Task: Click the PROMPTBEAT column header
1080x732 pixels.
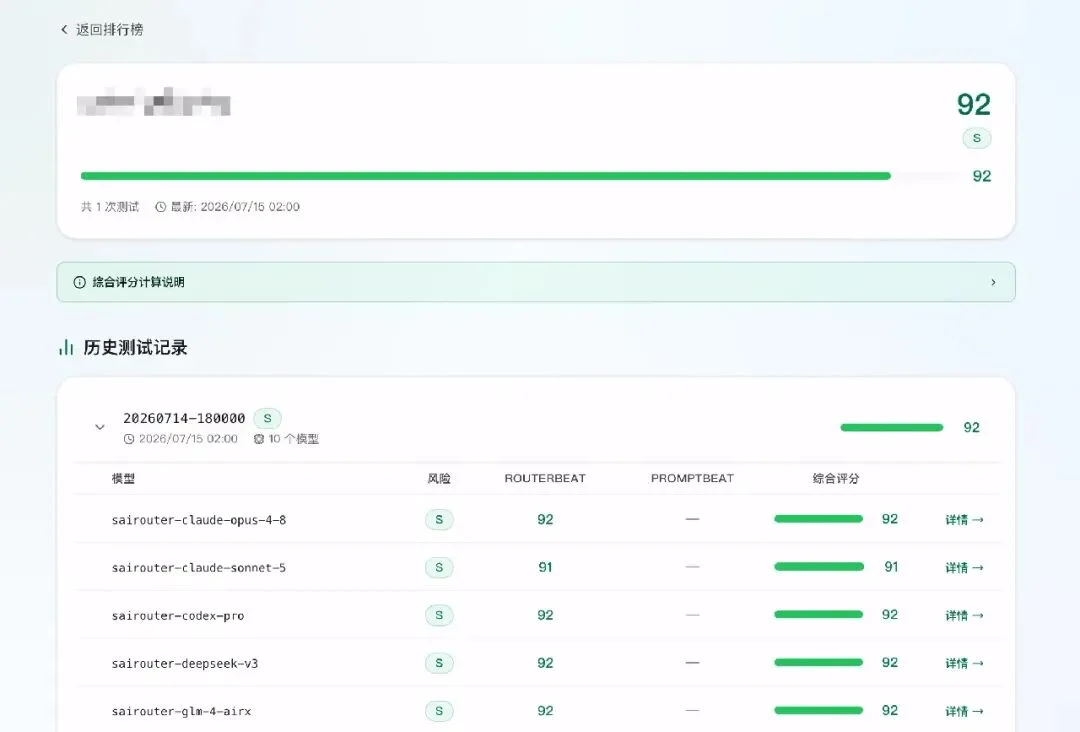Action: pyautogui.click(x=692, y=479)
